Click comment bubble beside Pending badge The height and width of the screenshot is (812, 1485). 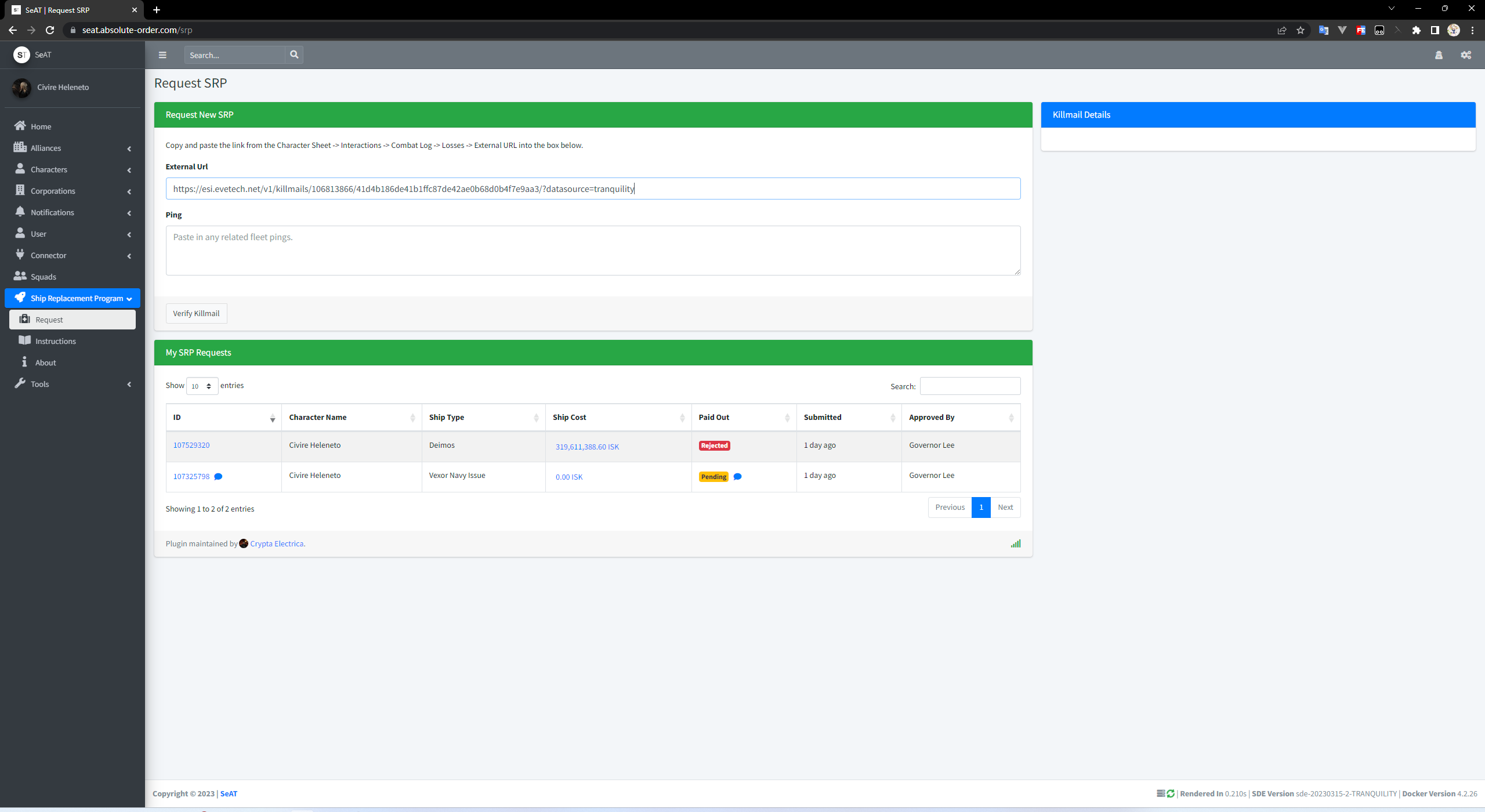click(737, 477)
